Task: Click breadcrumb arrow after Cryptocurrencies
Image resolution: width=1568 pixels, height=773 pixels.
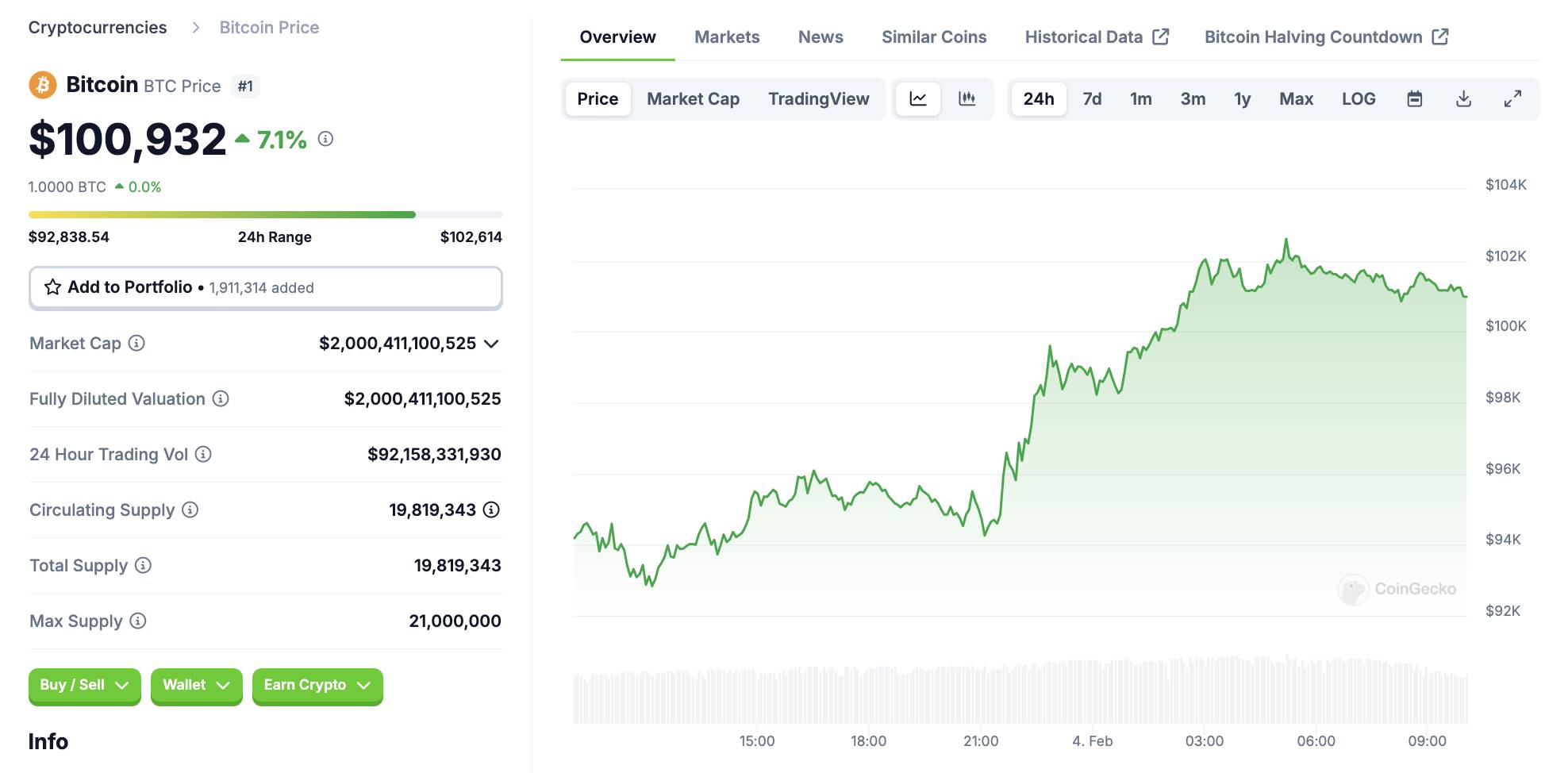Action: pyautogui.click(x=195, y=28)
